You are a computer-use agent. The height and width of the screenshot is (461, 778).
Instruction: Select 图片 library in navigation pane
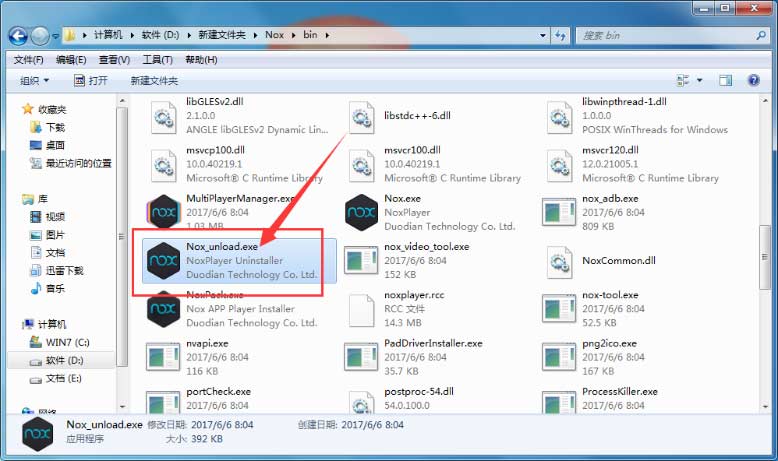[55, 235]
